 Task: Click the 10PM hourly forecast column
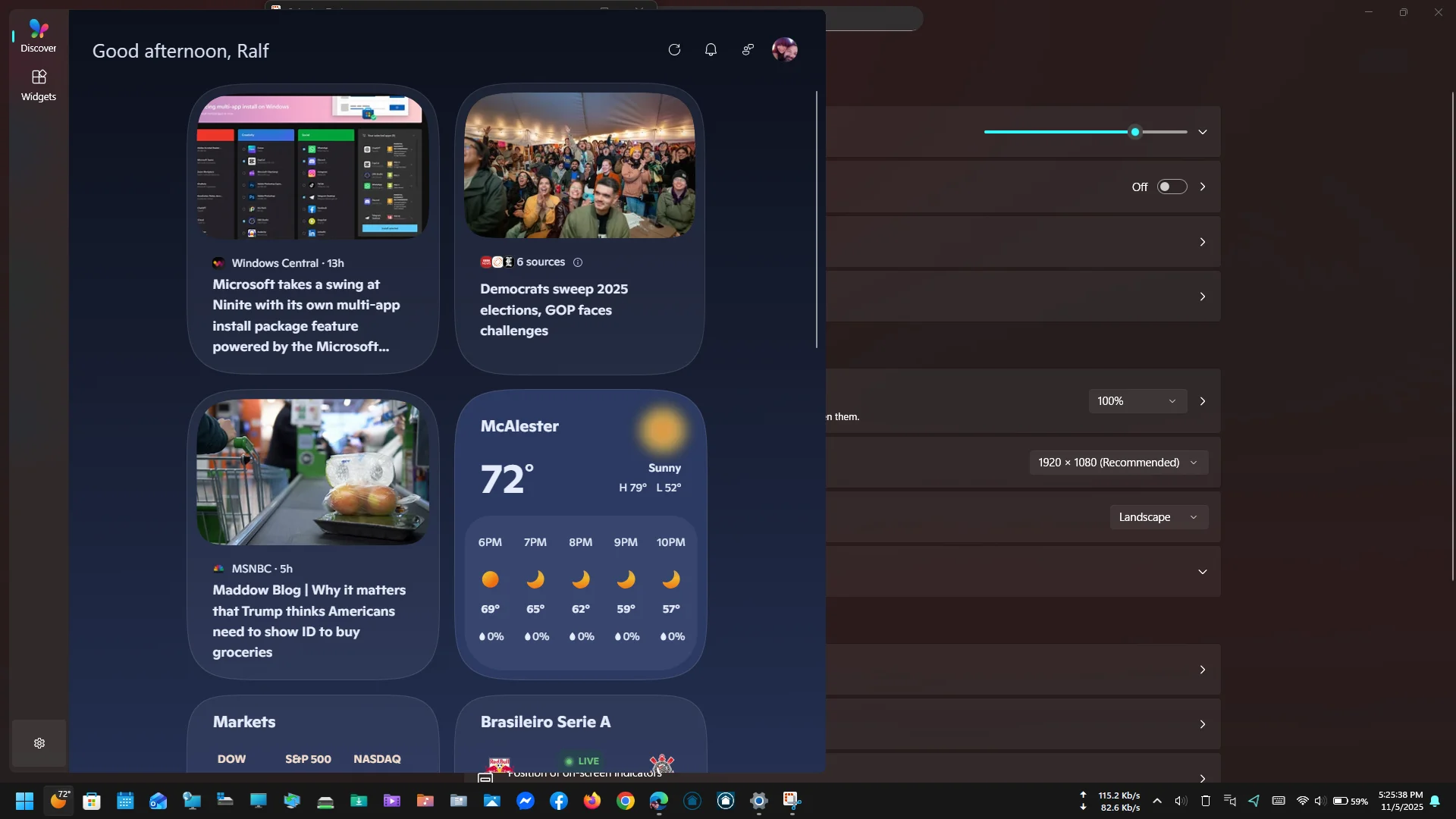[x=671, y=589]
